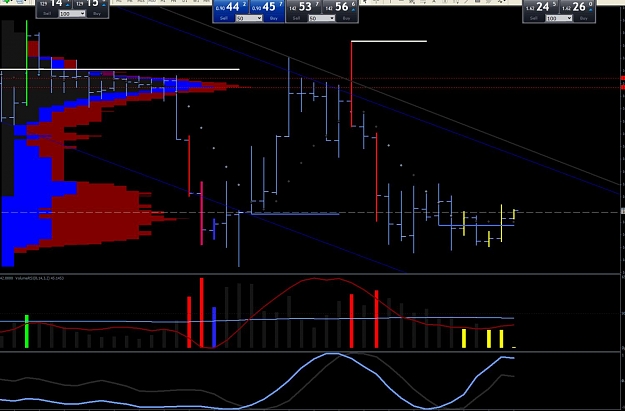Screen dimensions: 625x411
Task: Open the 50 quantity dropdown in the blue panel
Action: pyautogui.click(x=249, y=18)
